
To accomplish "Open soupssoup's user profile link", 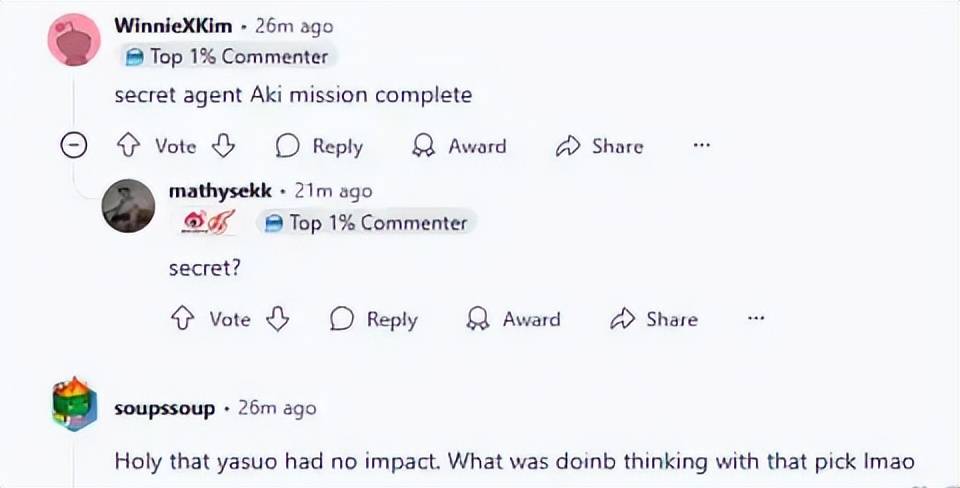I will pyautogui.click(x=166, y=408).
